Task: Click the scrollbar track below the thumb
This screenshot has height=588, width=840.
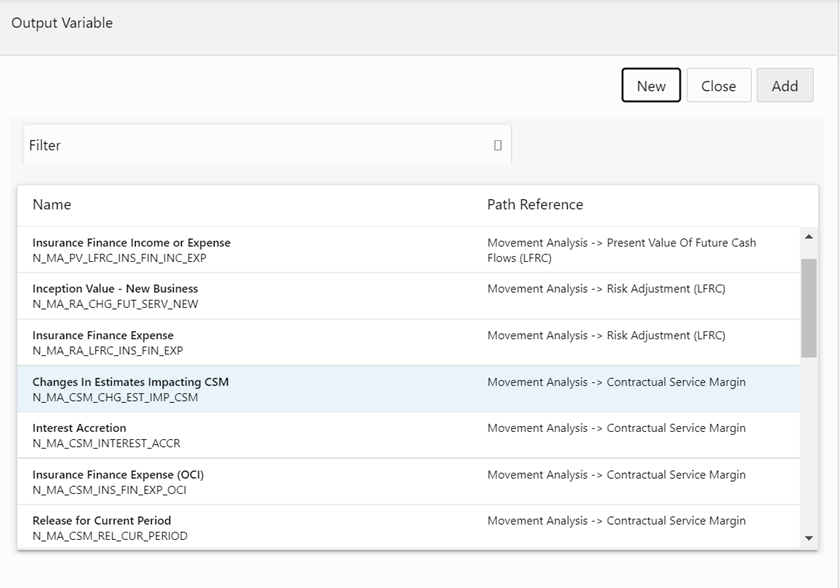Action: pos(809,450)
